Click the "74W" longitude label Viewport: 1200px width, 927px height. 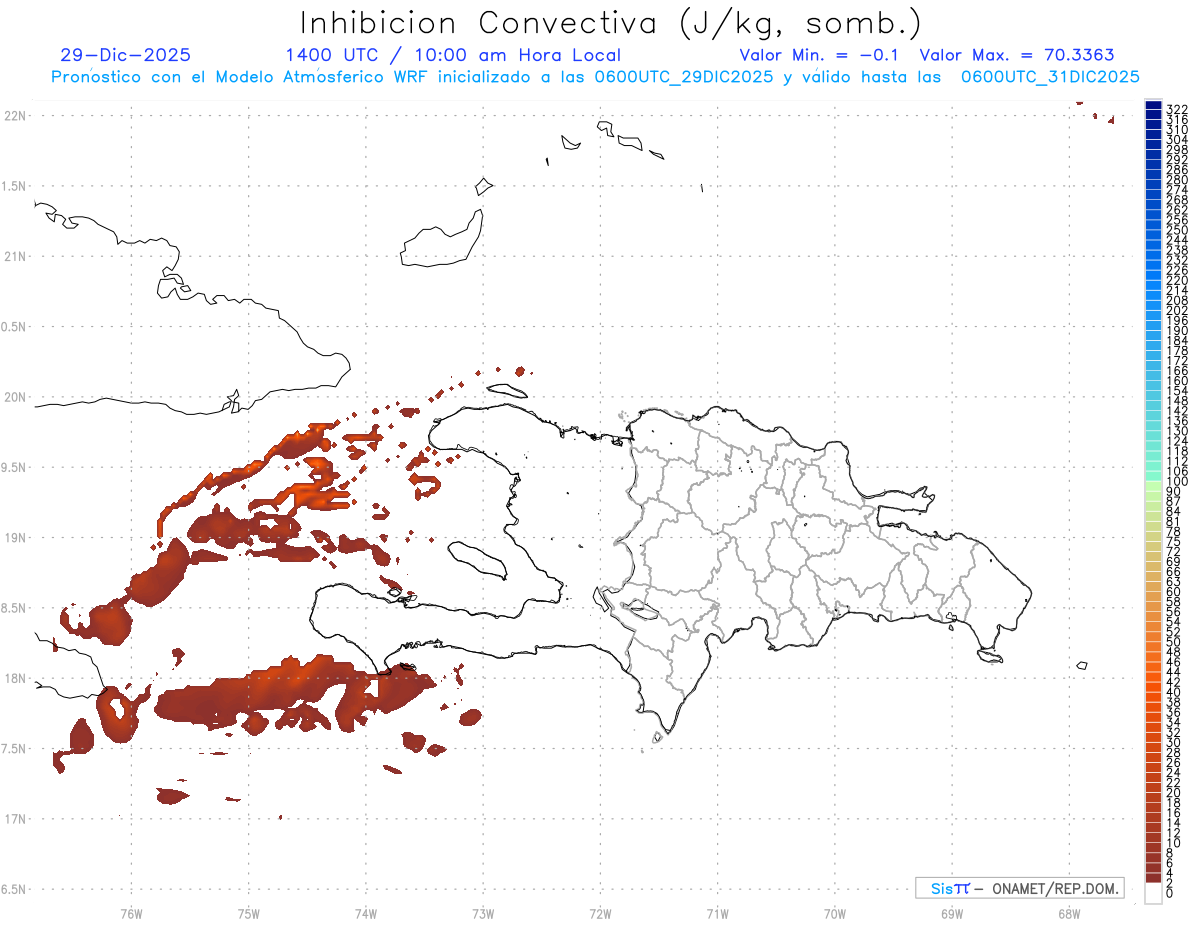point(365,913)
